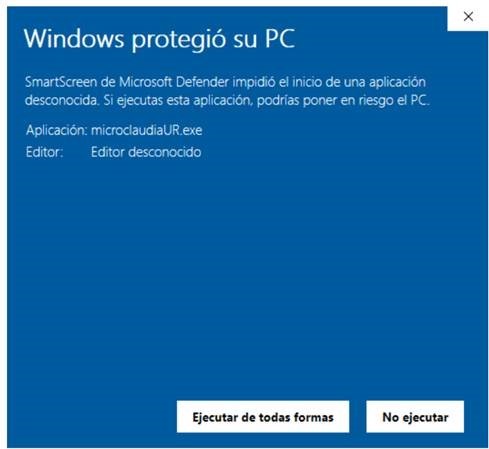Select the Editor desconocido text
Image resolution: width=489 pixels, height=449 pixels.
[146, 152]
